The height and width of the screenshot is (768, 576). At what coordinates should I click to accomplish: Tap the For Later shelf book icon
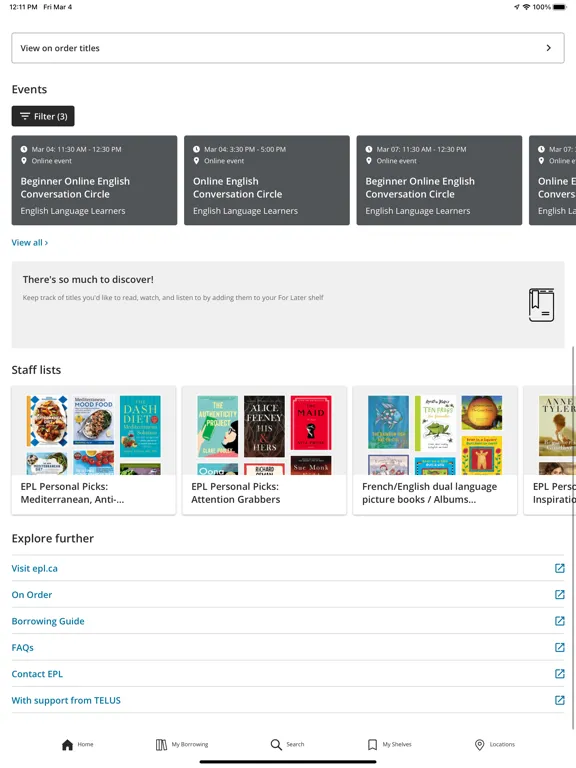pyautogui.click(x=541, y=305)
